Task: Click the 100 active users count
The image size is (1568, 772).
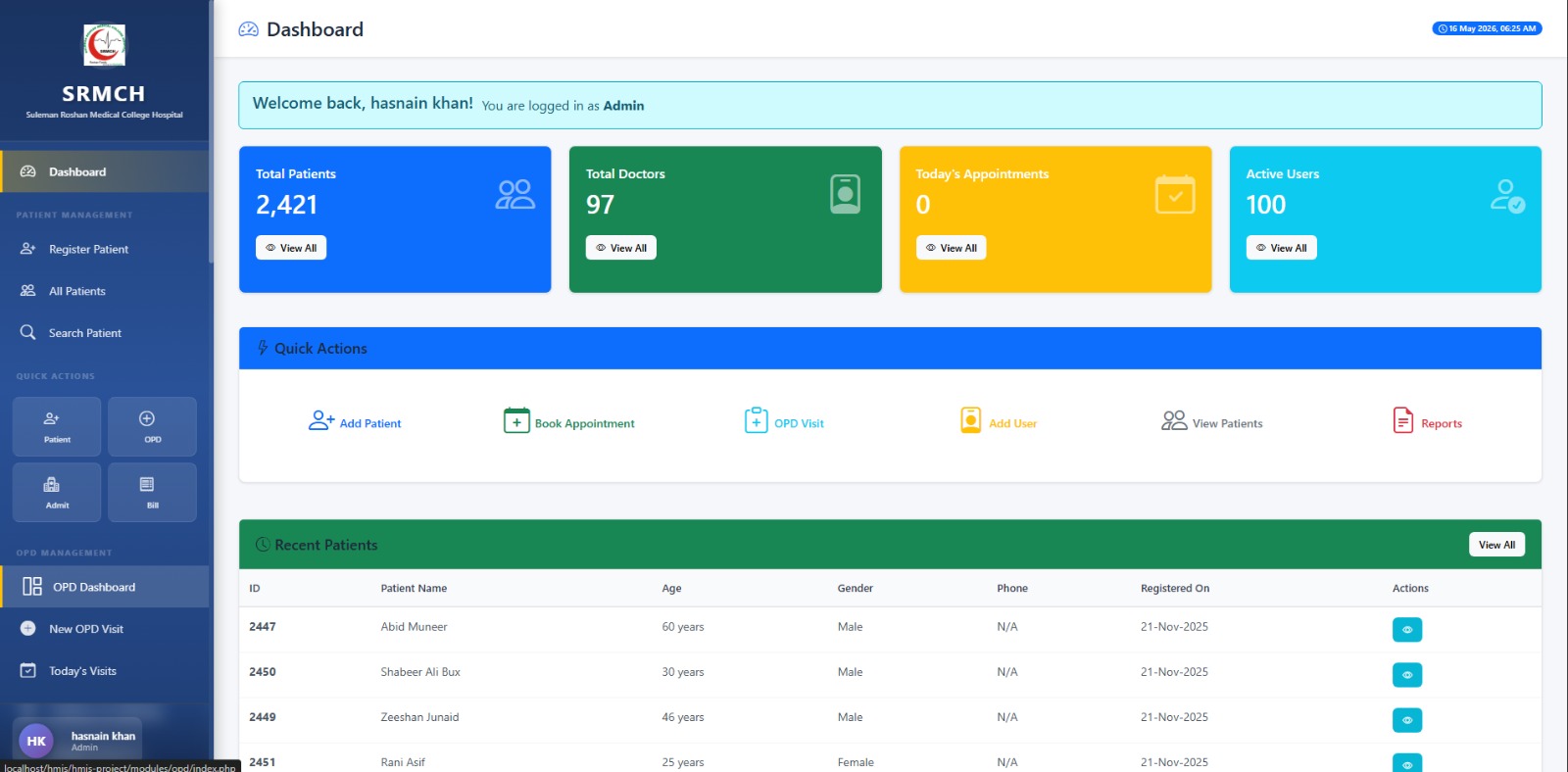Action: tap(1265, 205)
